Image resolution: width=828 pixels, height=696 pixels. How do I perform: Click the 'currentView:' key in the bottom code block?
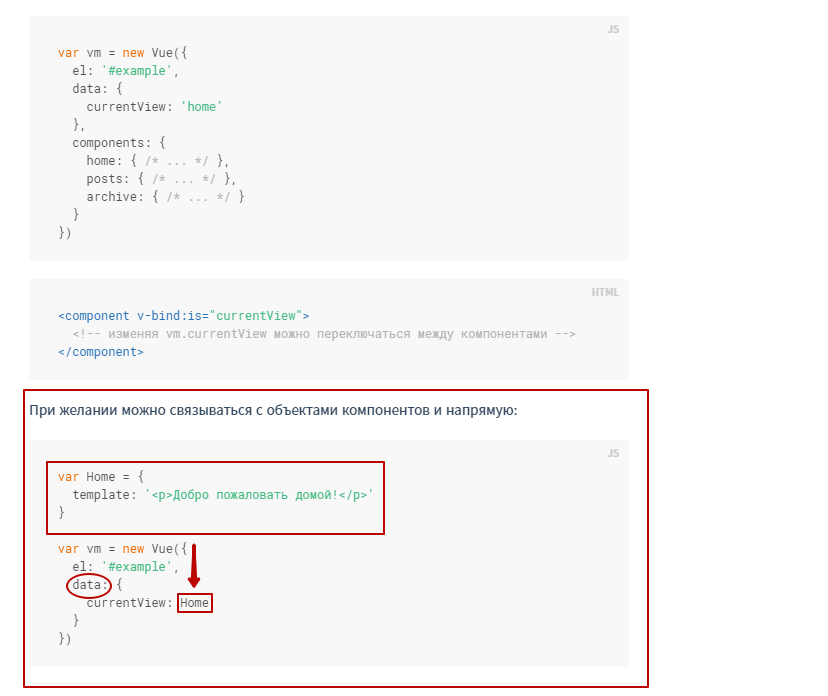click(129, 603)
